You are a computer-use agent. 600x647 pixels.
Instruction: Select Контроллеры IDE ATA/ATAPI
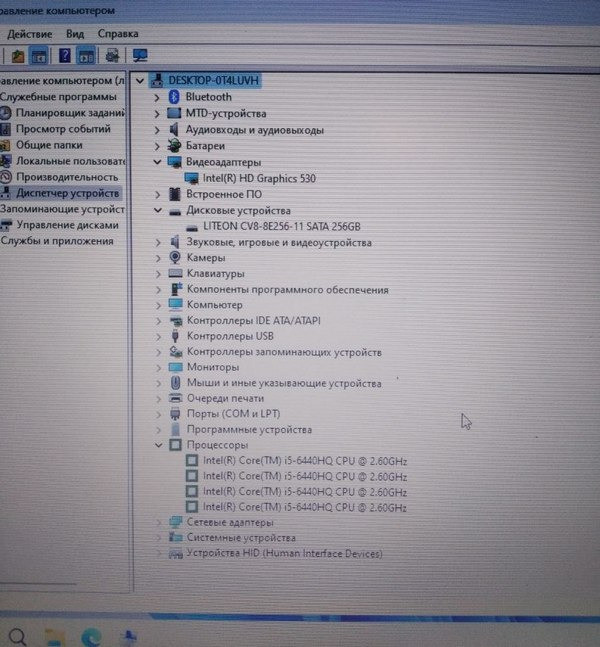254,320
